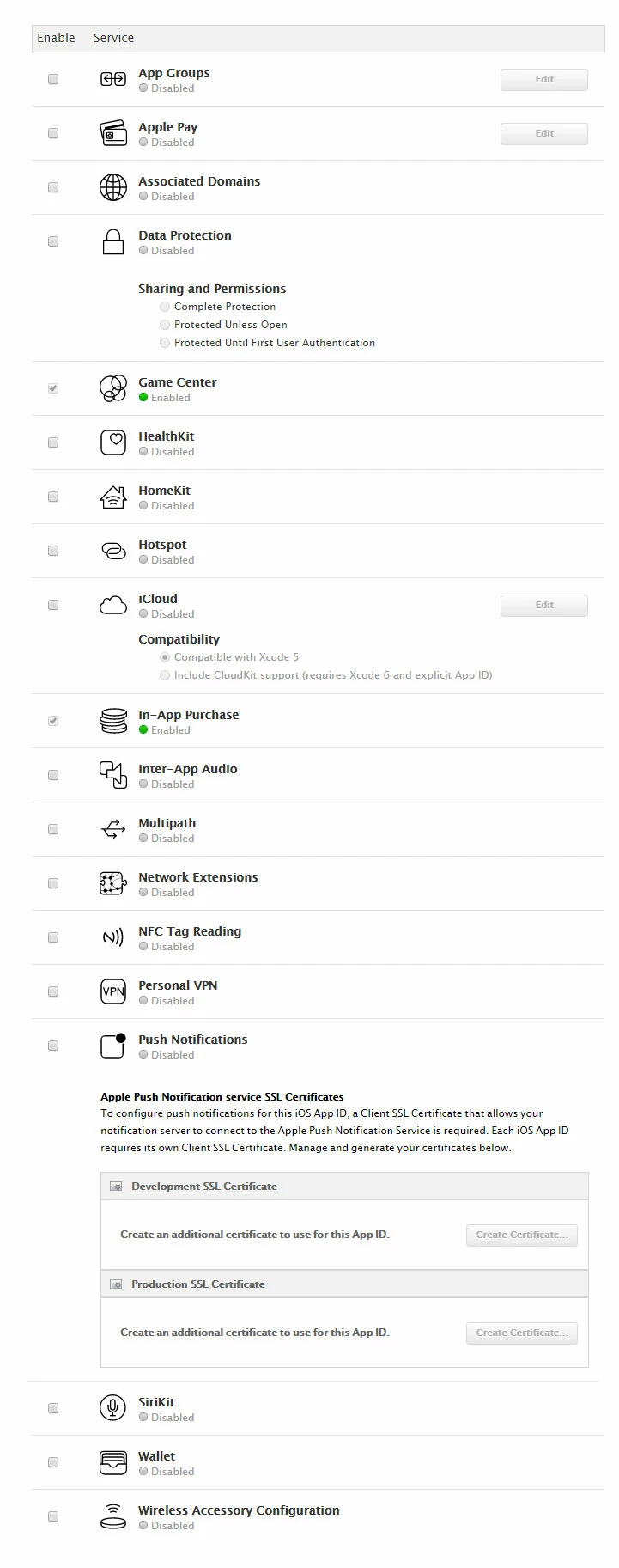
Task: Tick the Wireless Accessory Configuration checkbox
Action: tap(53, 1516)
